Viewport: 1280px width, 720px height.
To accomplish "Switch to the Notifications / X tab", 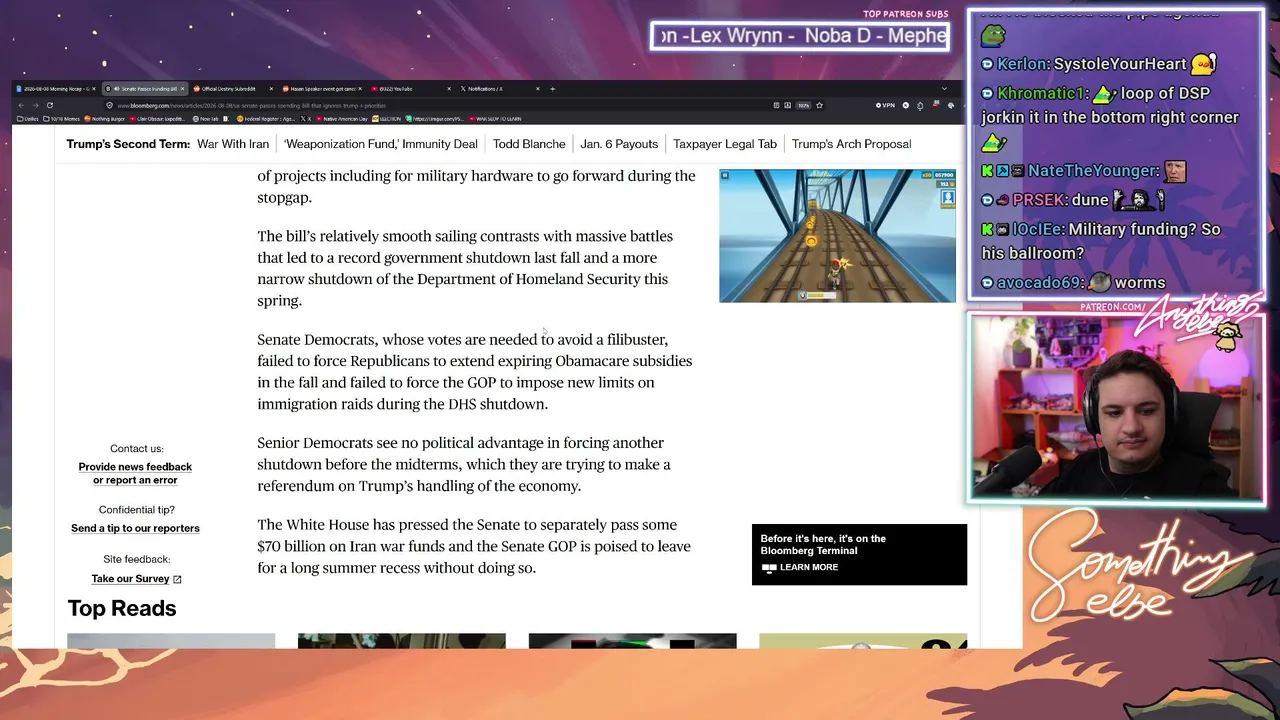I will (498, 89).
